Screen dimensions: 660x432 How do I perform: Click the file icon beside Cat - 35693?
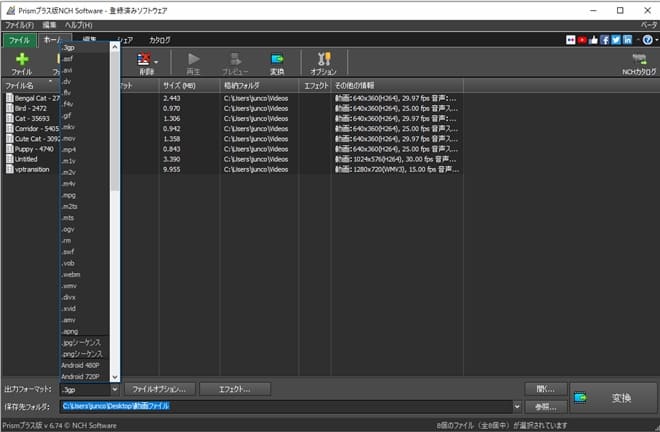[9, 118]
